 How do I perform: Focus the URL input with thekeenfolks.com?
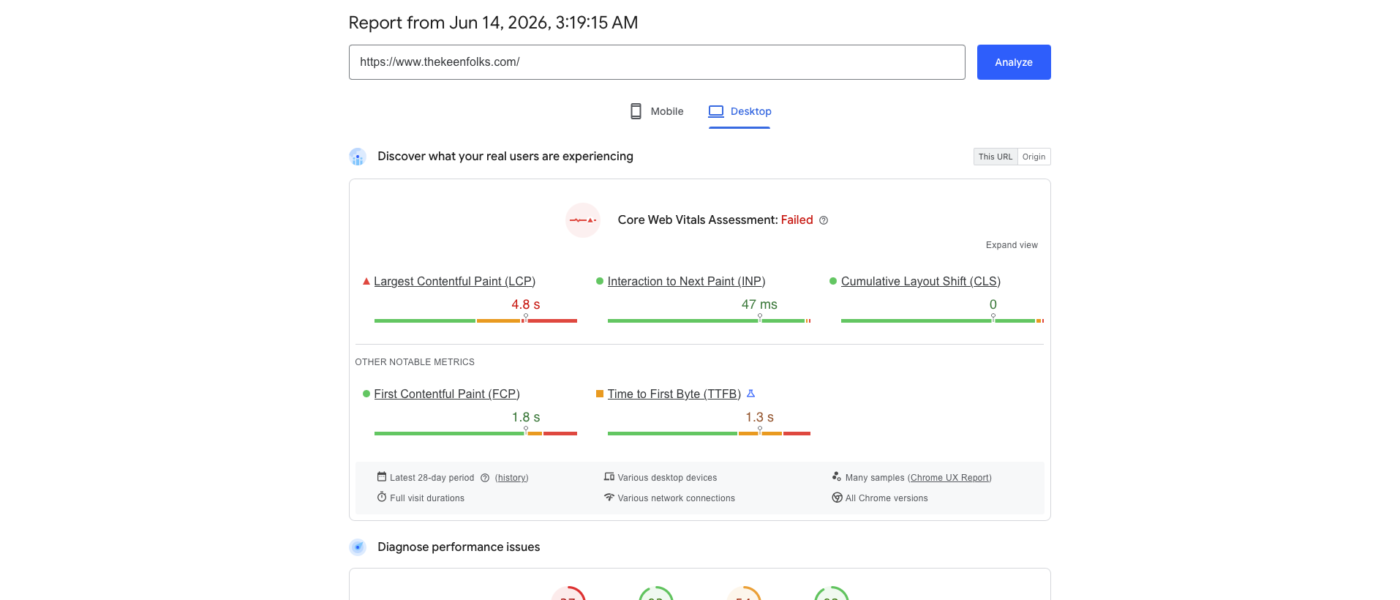click(x=657, y=62)
